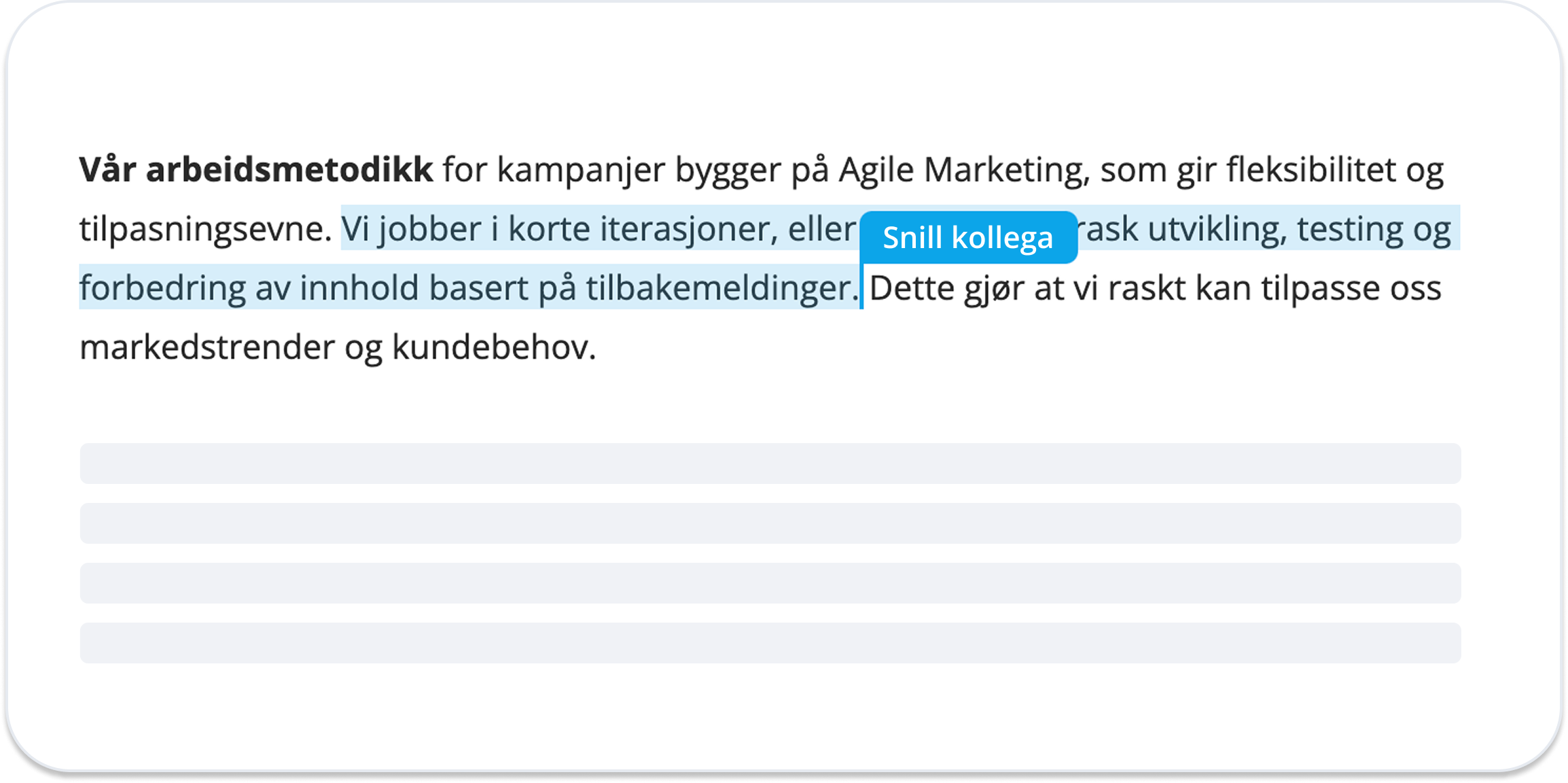This screenshot has height=783, width=1568.
Task: Click the words 'Agile Marketing'
Action: coord(964,170)
